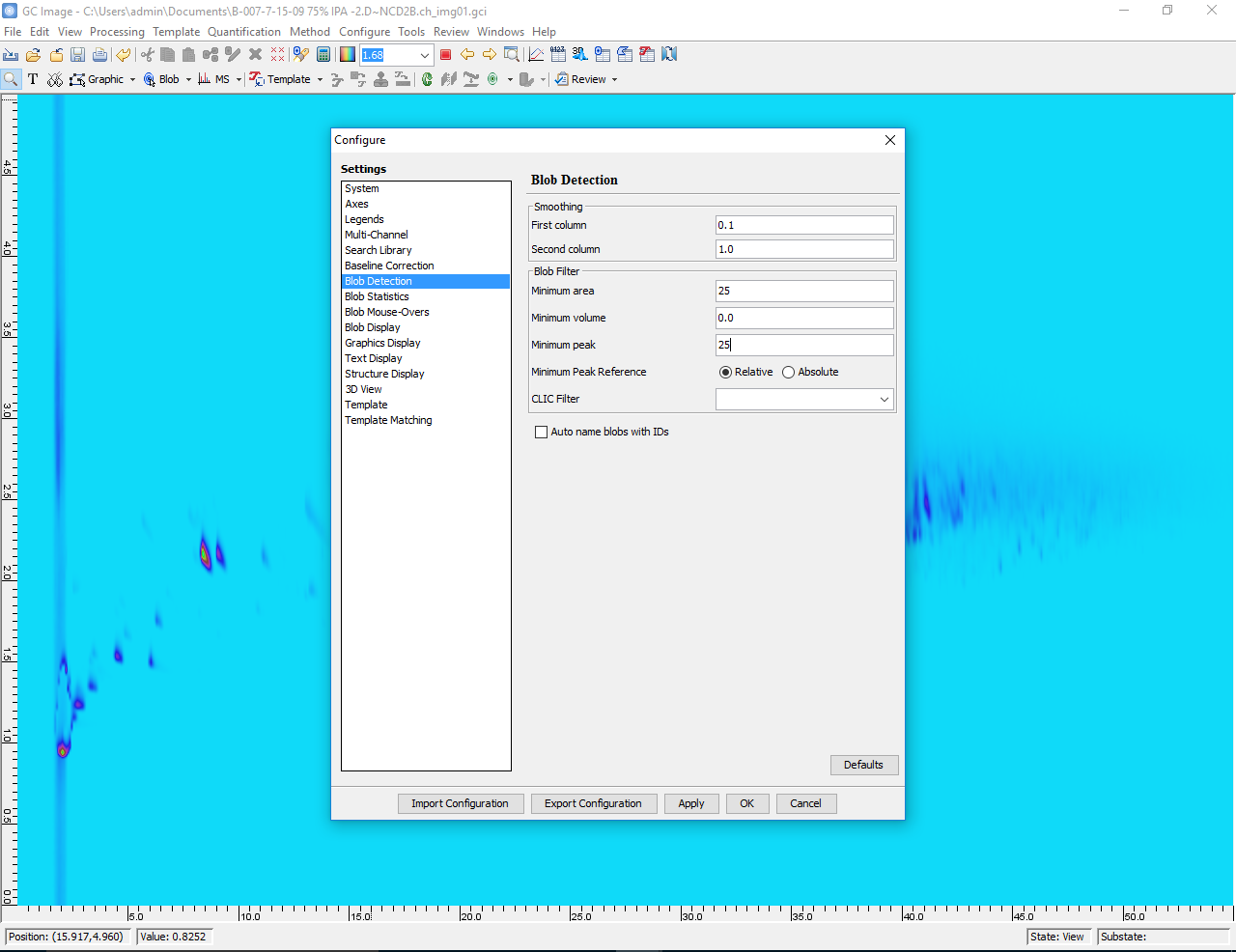The height and width of the screenshot is (952, 1236).
Task: Expand the zoom value 1.68 combo box
Action: 424,55
